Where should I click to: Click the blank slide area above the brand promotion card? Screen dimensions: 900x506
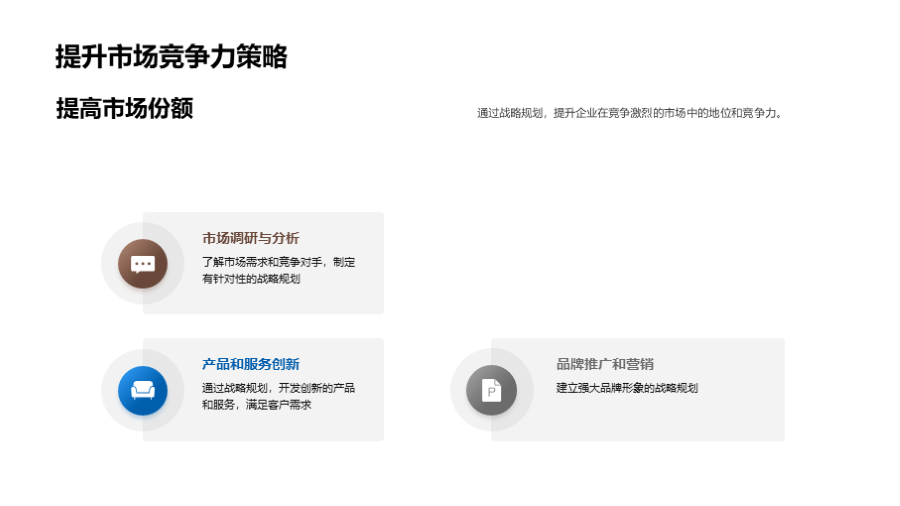coord(640,260)
